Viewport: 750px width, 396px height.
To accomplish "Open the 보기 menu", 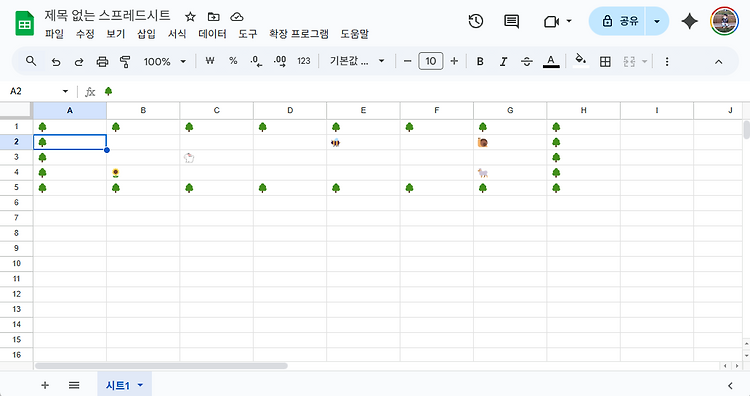I will pyautogui.click(x=116, y=34).
